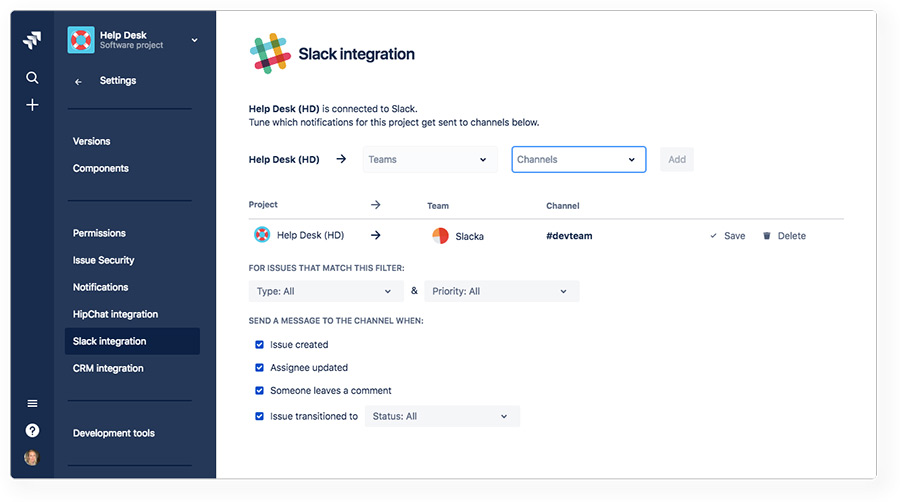Open Permissions settings
900x502 pixels.
(99, 233)
